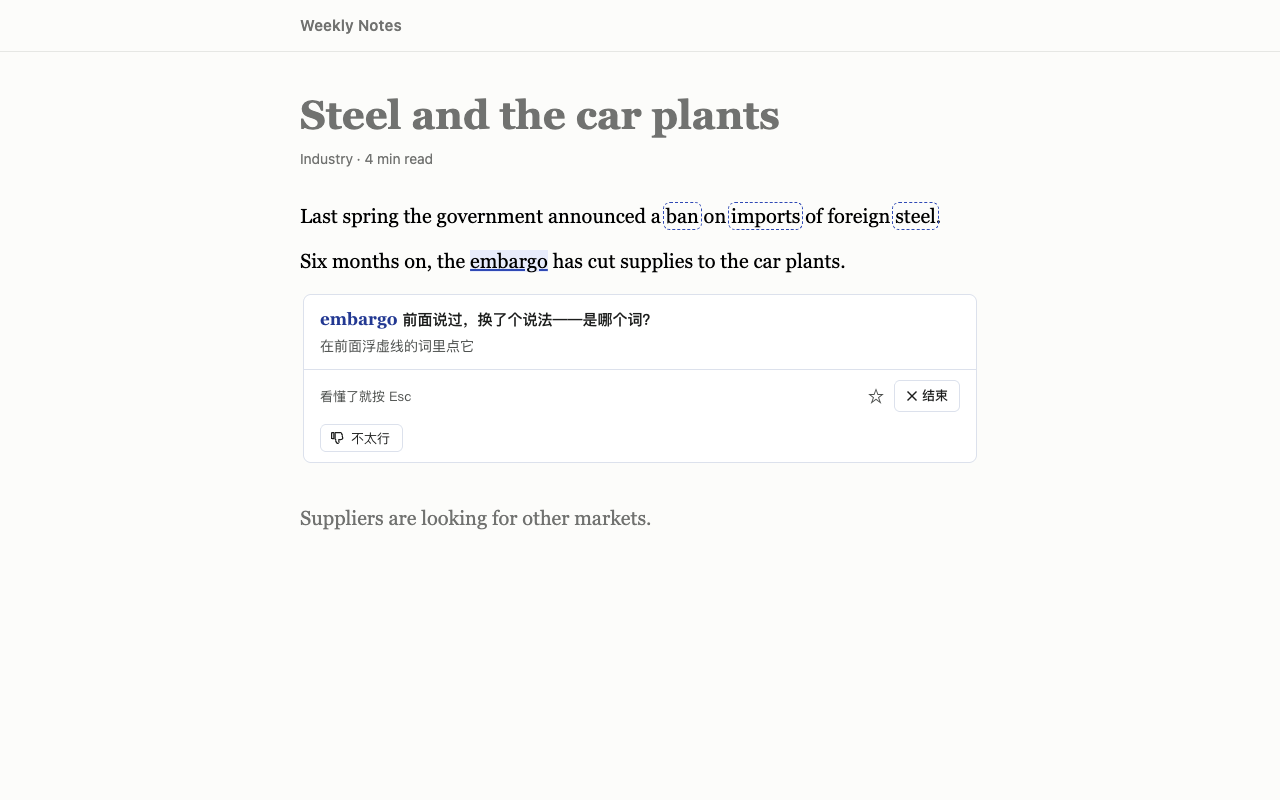Click the thumbs-down 不太行 button

[361, 438]
